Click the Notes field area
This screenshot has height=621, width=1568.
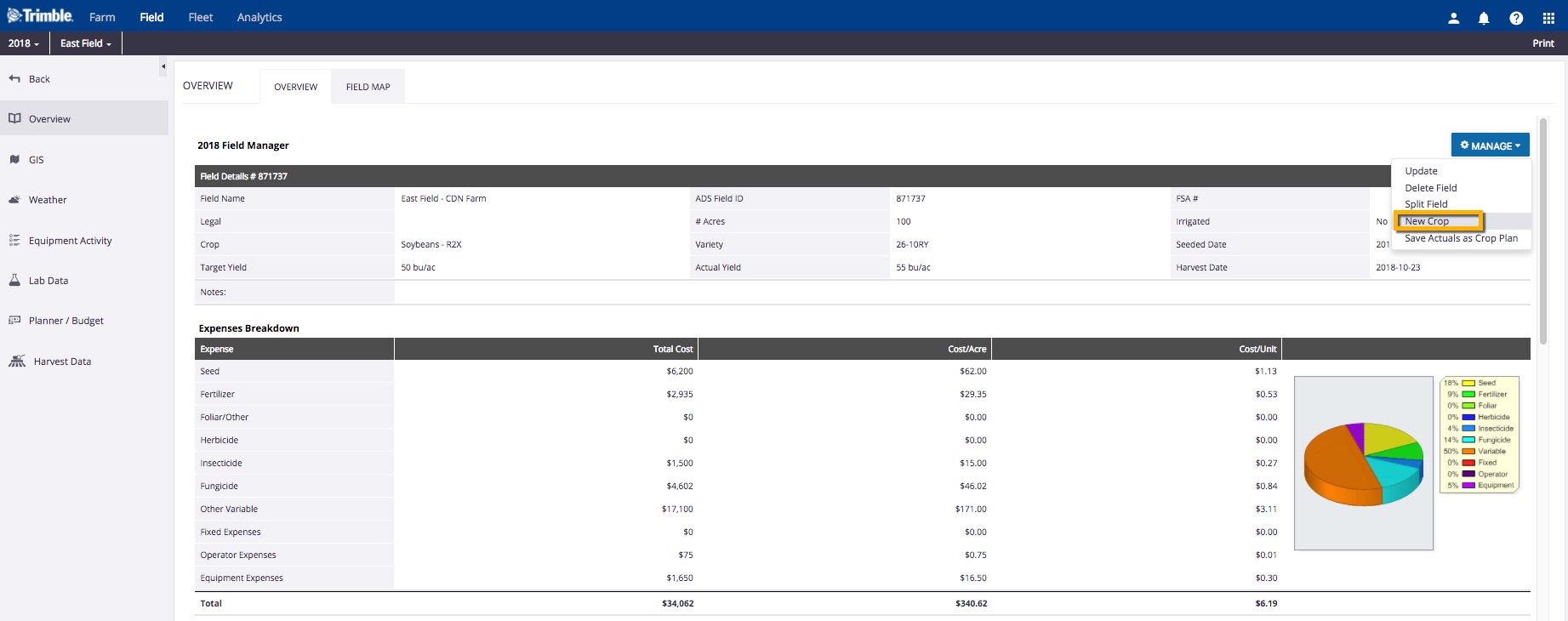pos(961,292)
